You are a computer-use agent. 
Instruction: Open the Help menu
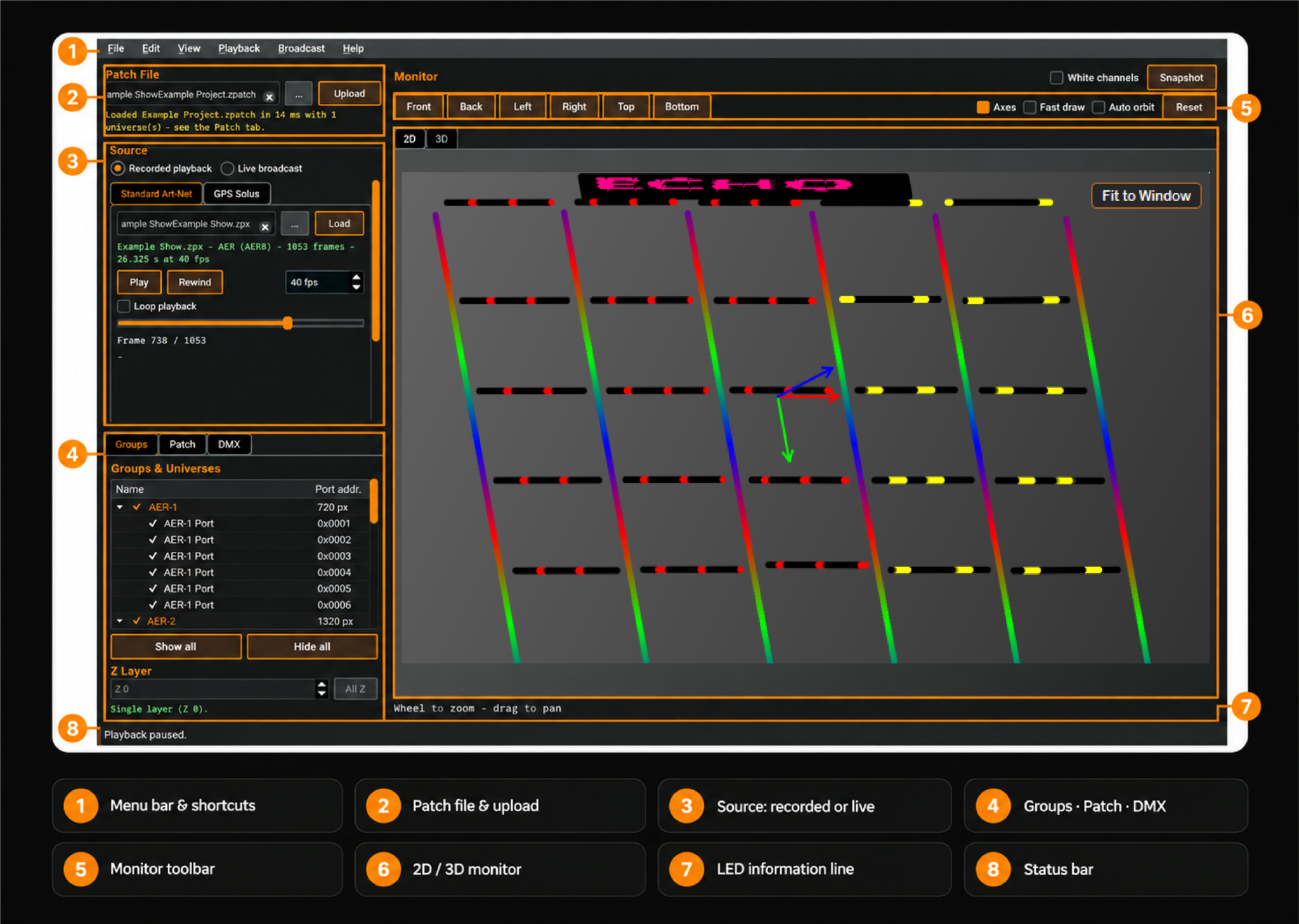click(x=353, y=48)
